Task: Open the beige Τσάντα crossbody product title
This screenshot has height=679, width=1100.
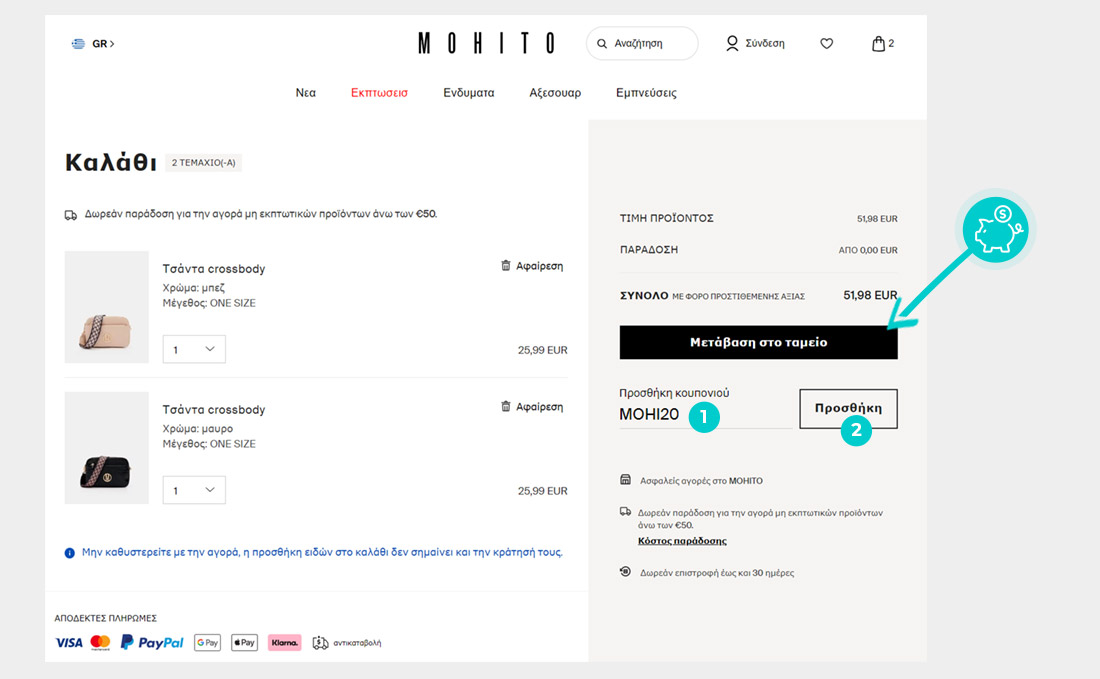Action: [214, 269]
